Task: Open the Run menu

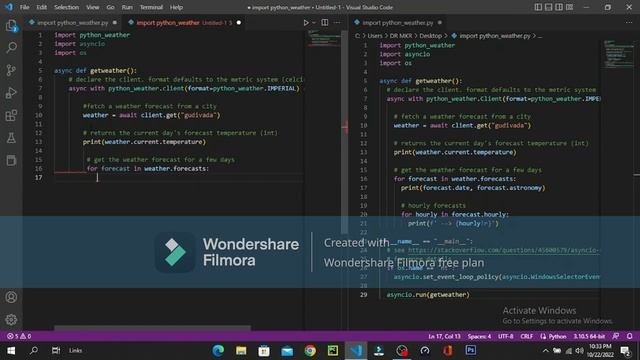Action: [127, 7]
